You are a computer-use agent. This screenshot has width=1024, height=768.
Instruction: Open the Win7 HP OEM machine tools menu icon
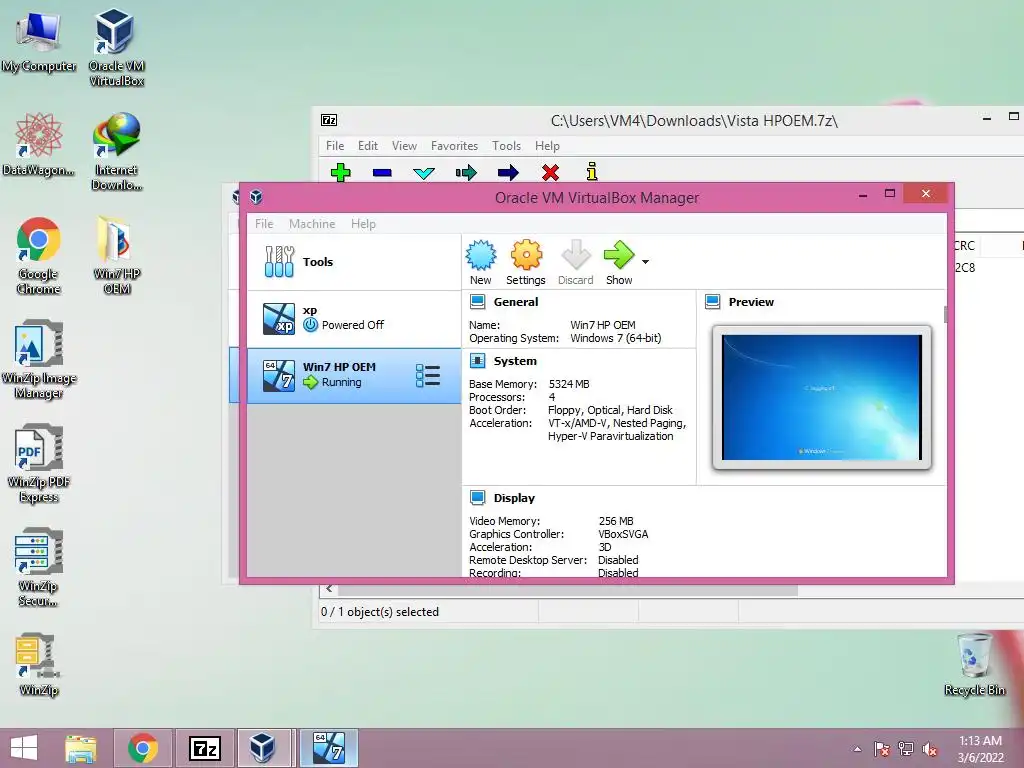click(x=428, y=376)
